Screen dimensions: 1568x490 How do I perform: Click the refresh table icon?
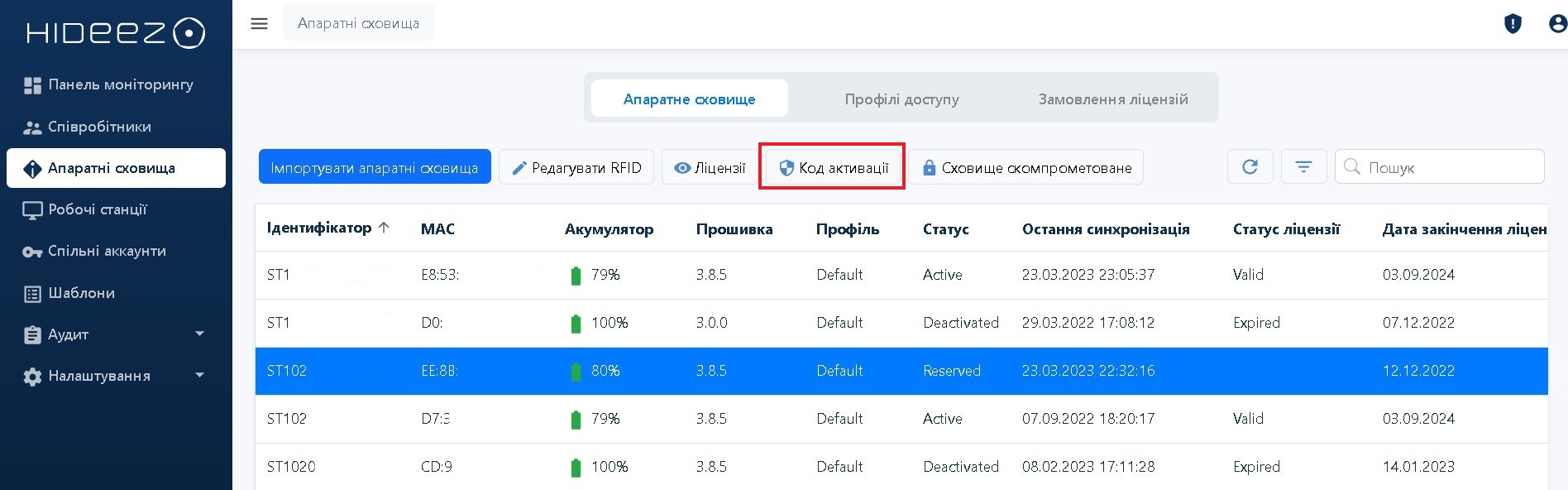(x=1250, y=167)
